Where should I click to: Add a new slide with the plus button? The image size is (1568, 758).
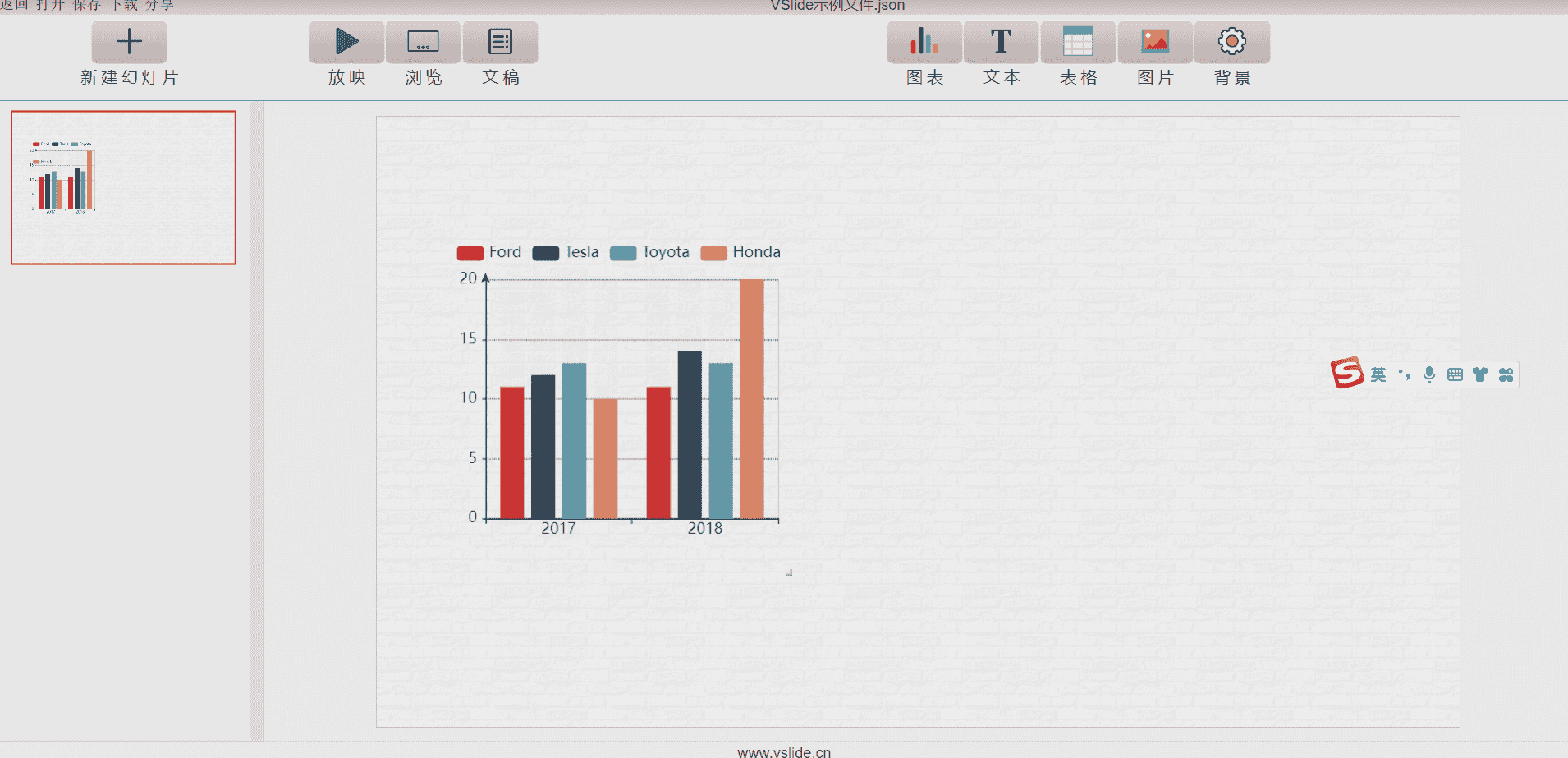[129, 42]
